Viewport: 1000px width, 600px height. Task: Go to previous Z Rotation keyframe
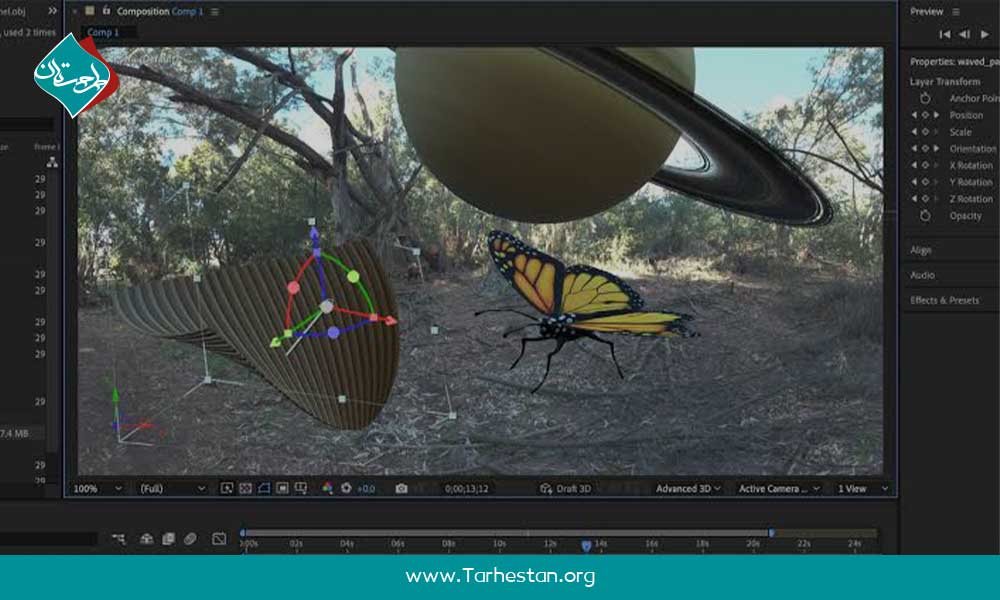tap(914, 199)
